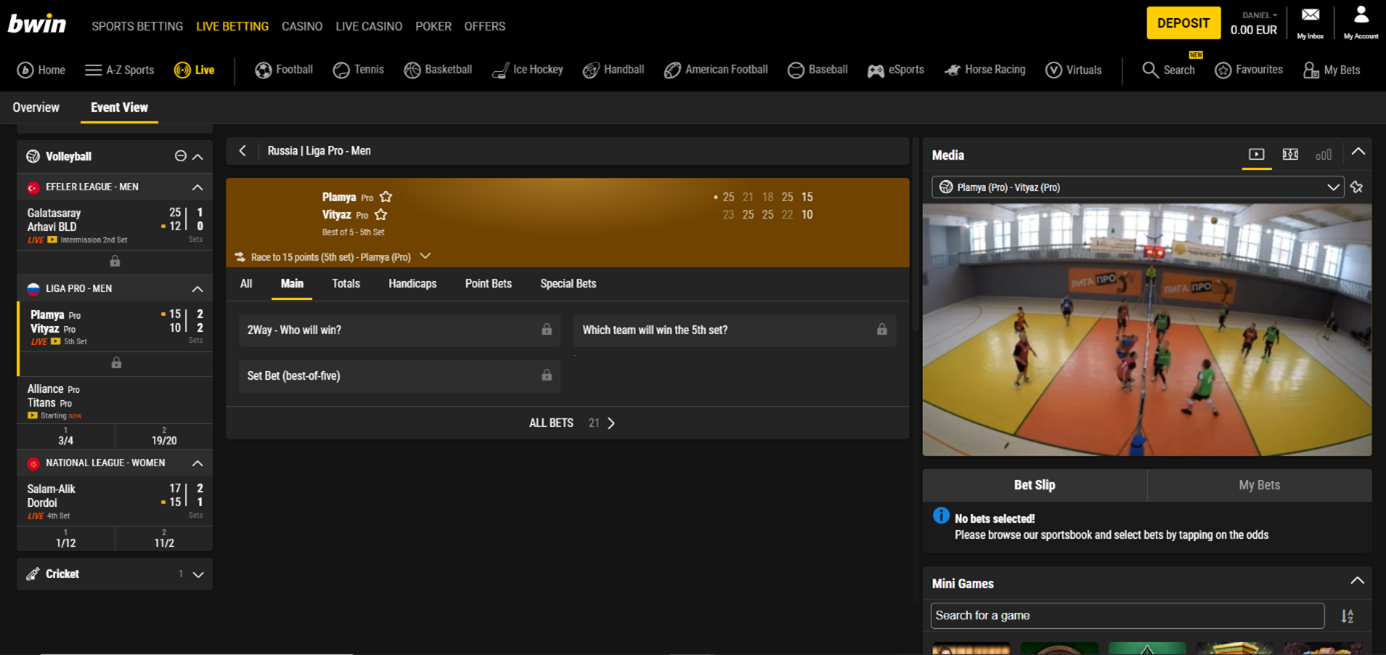
Task: Open Search in sports bar
Action: tap(1168, 70)
